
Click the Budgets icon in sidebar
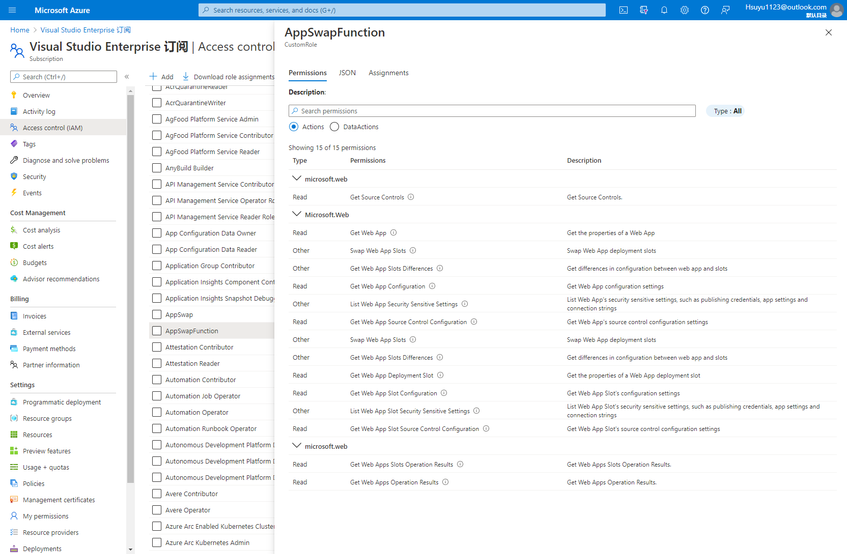tap(14, 262)
